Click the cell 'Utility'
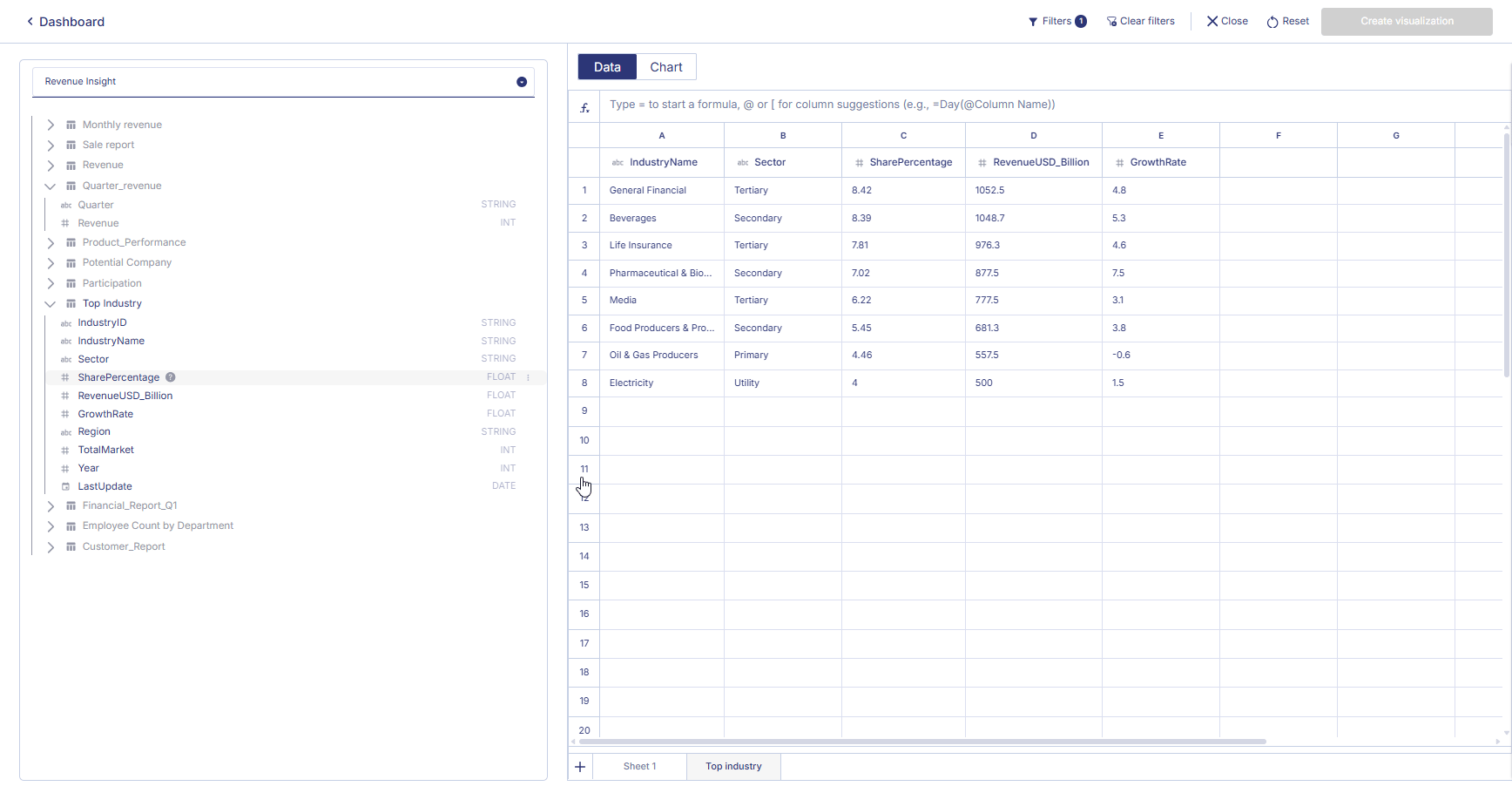Screen dimensions: 1512x793 pyautogui.click(x=783, y=383)
